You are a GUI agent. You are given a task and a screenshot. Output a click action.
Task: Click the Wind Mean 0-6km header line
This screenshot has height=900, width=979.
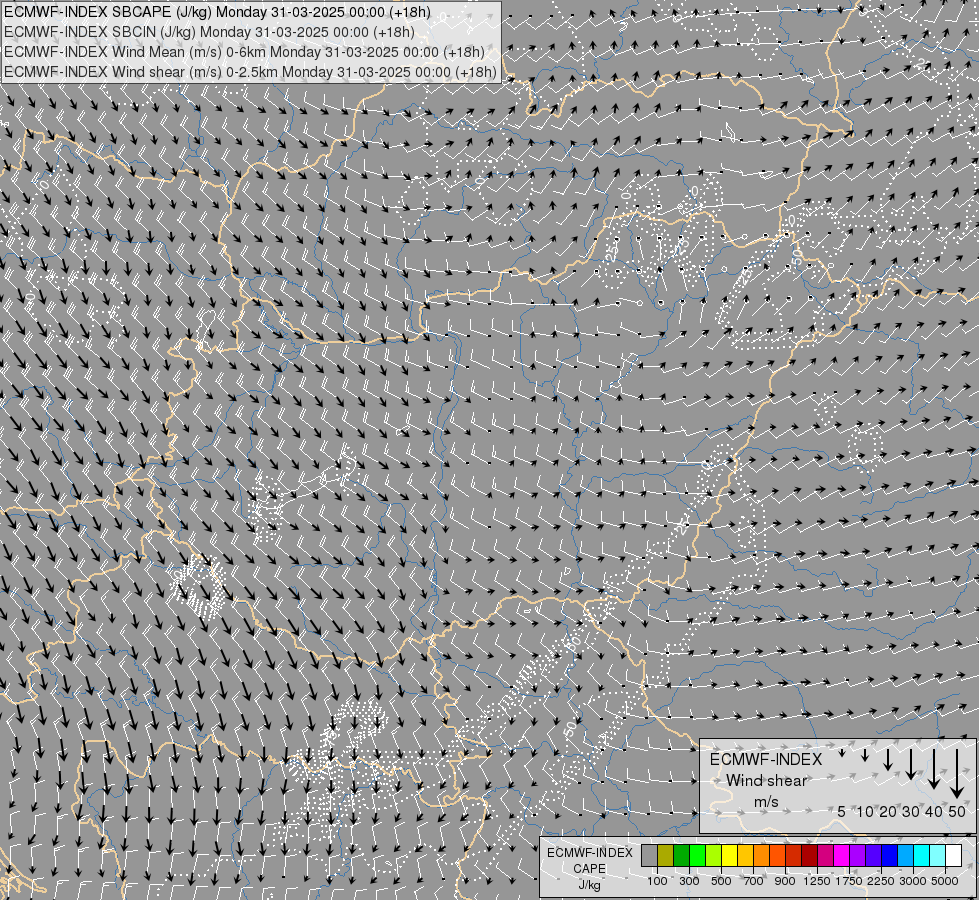244,52
